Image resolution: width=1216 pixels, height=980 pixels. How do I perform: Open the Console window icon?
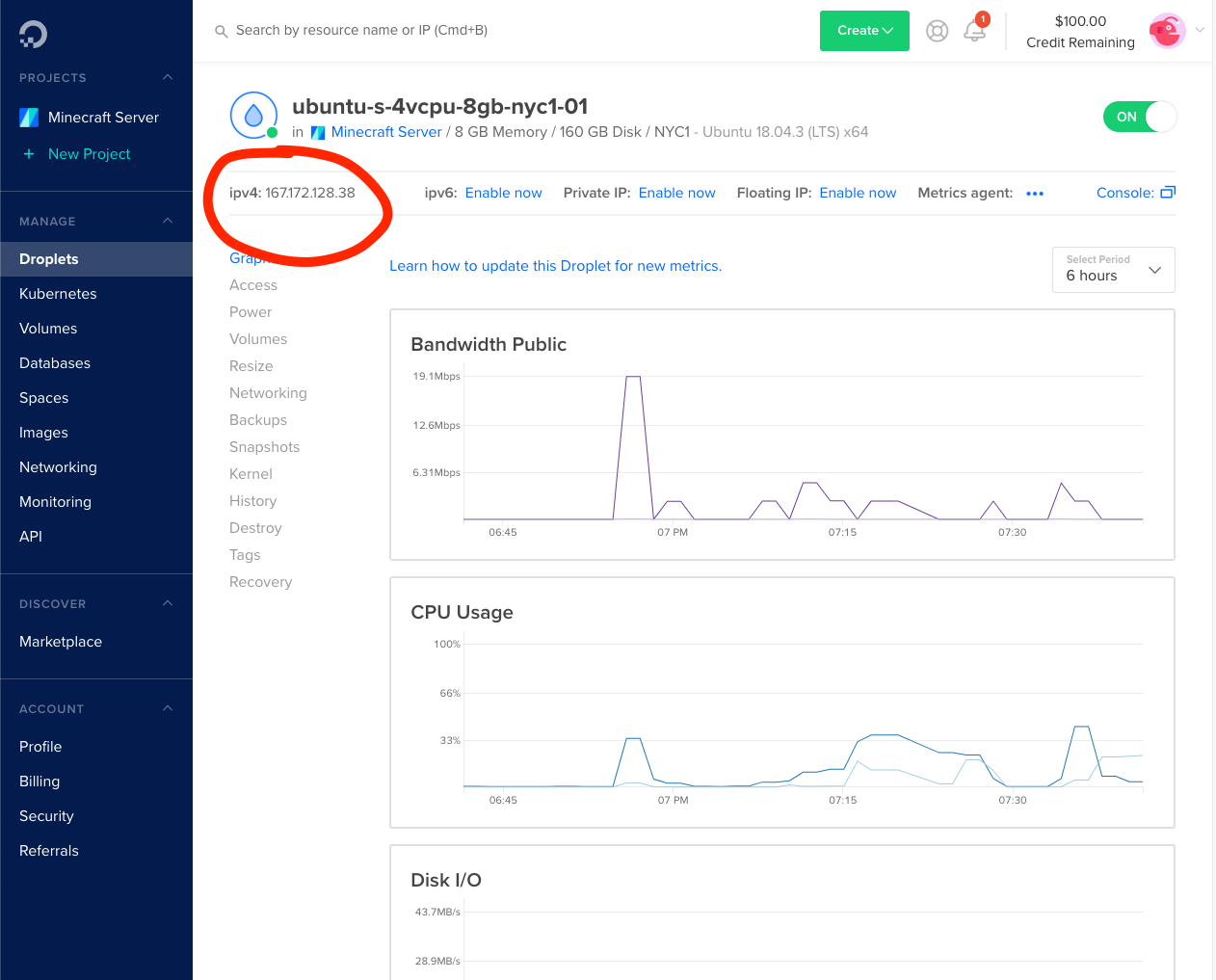[x=1168, y=193]
